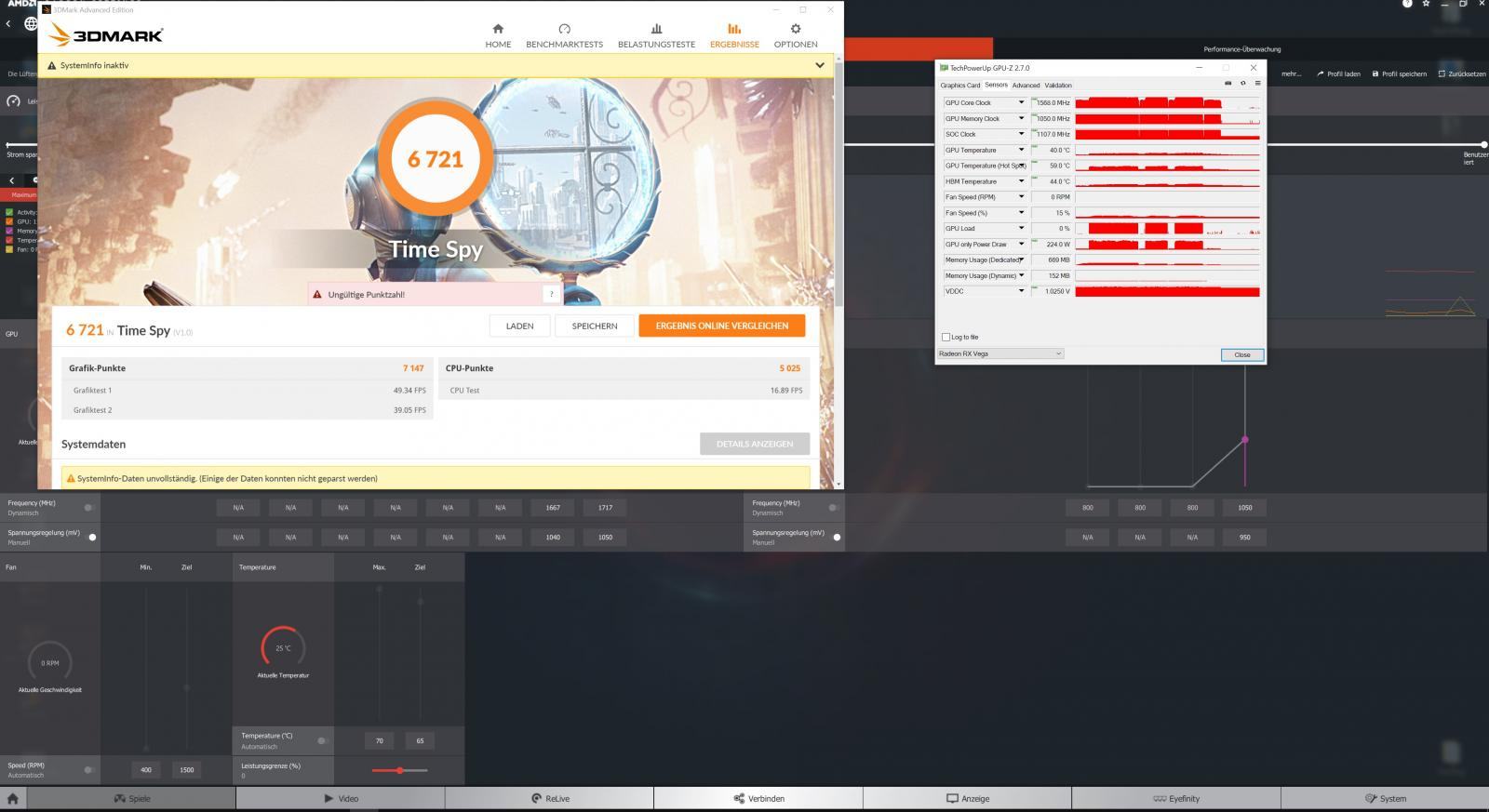Click the mehr... link in Radeon Settings
Viewport: 1489px width, 812px height.
pos(1291,73)
